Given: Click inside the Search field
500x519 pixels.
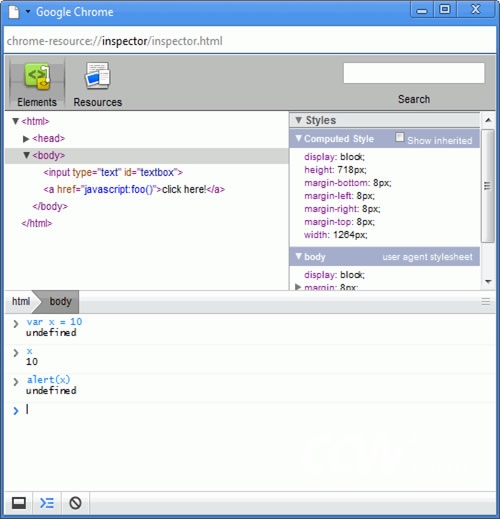Looking at the screenshot, I should 414,73.
